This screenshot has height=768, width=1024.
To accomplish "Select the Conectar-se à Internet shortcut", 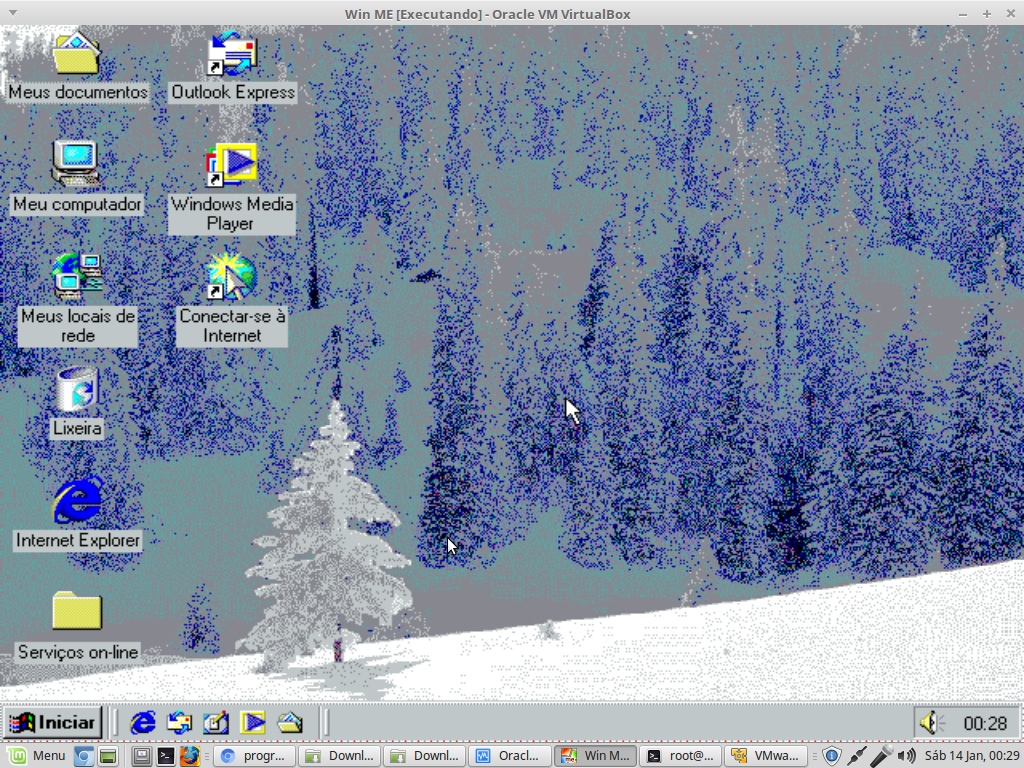I will (x=231, y=277).
